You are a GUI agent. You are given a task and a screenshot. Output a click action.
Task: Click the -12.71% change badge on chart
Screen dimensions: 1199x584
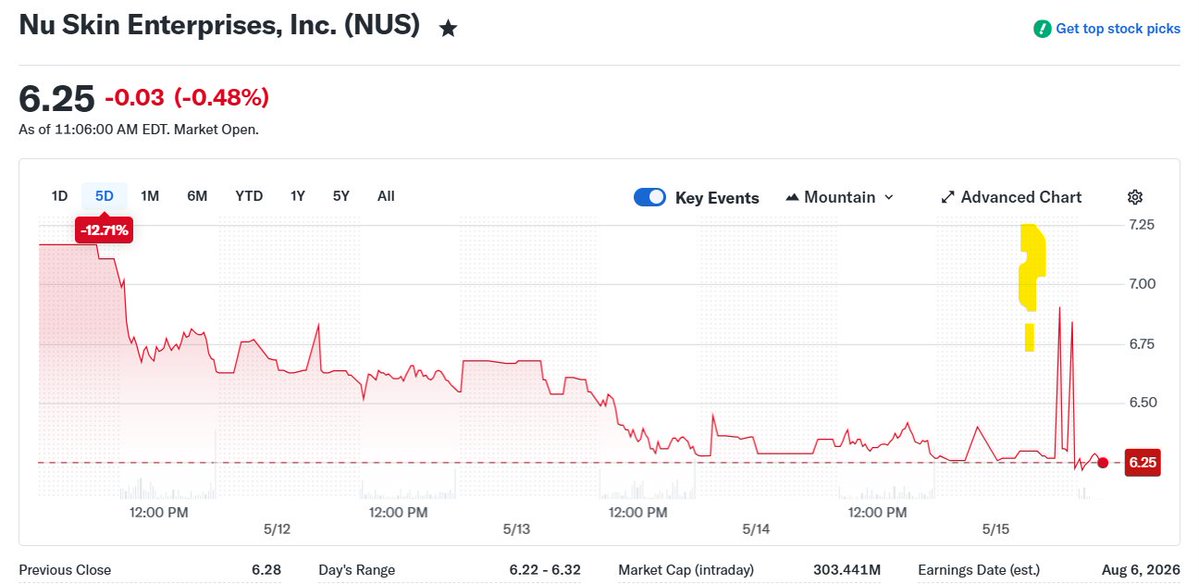coord(104,230)
